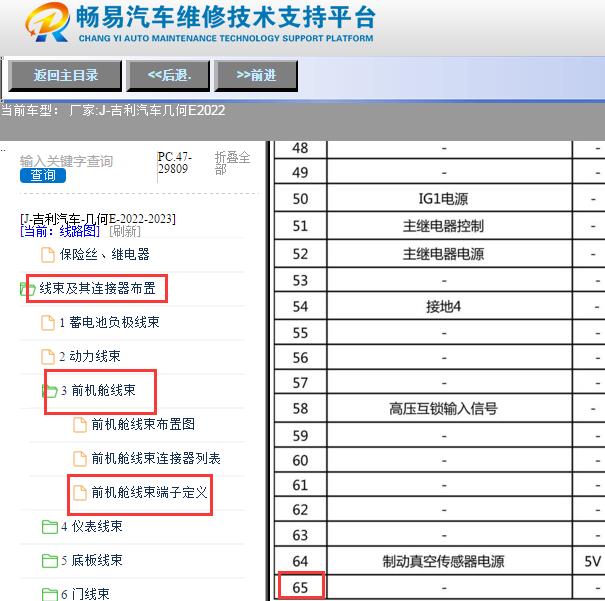This screenshot has width=605, height=601.
Task: Expand the 5 底板线束 folder icon
Action: tap(50, 560)
